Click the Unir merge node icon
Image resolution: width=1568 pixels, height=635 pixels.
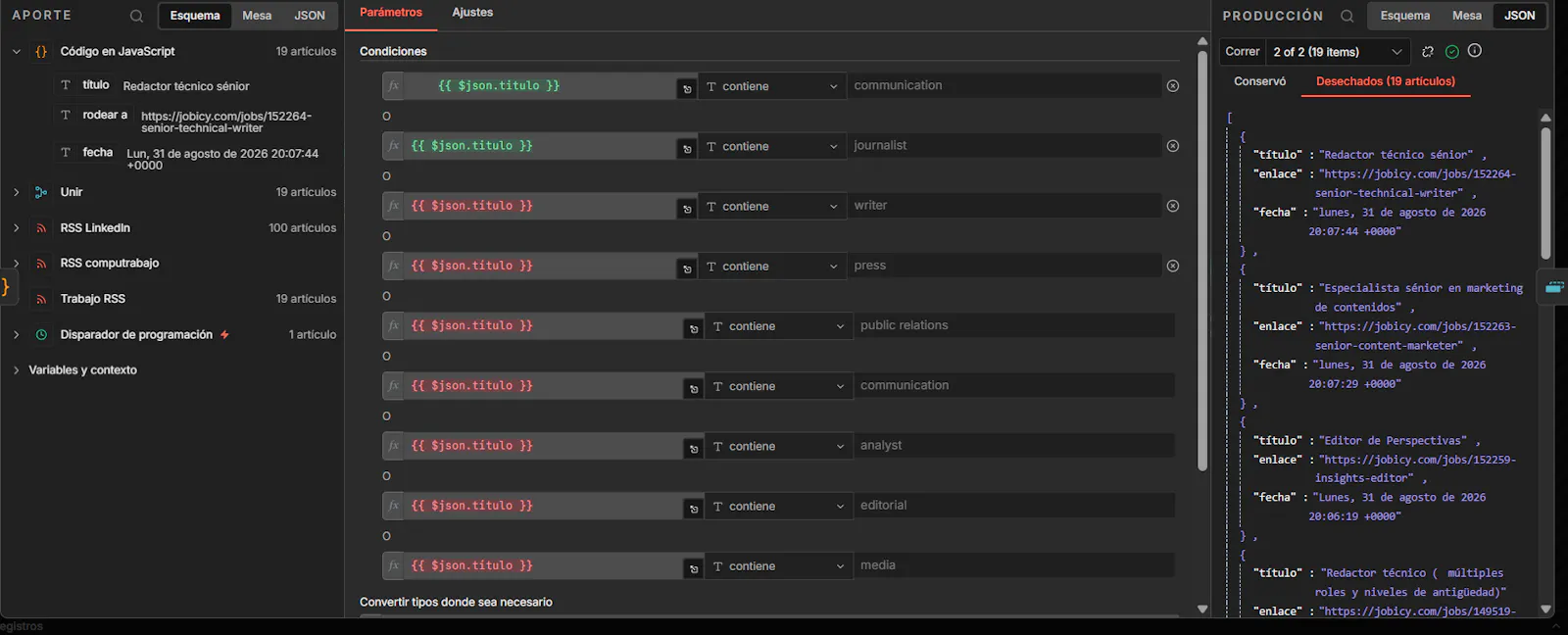coord(41,193)
